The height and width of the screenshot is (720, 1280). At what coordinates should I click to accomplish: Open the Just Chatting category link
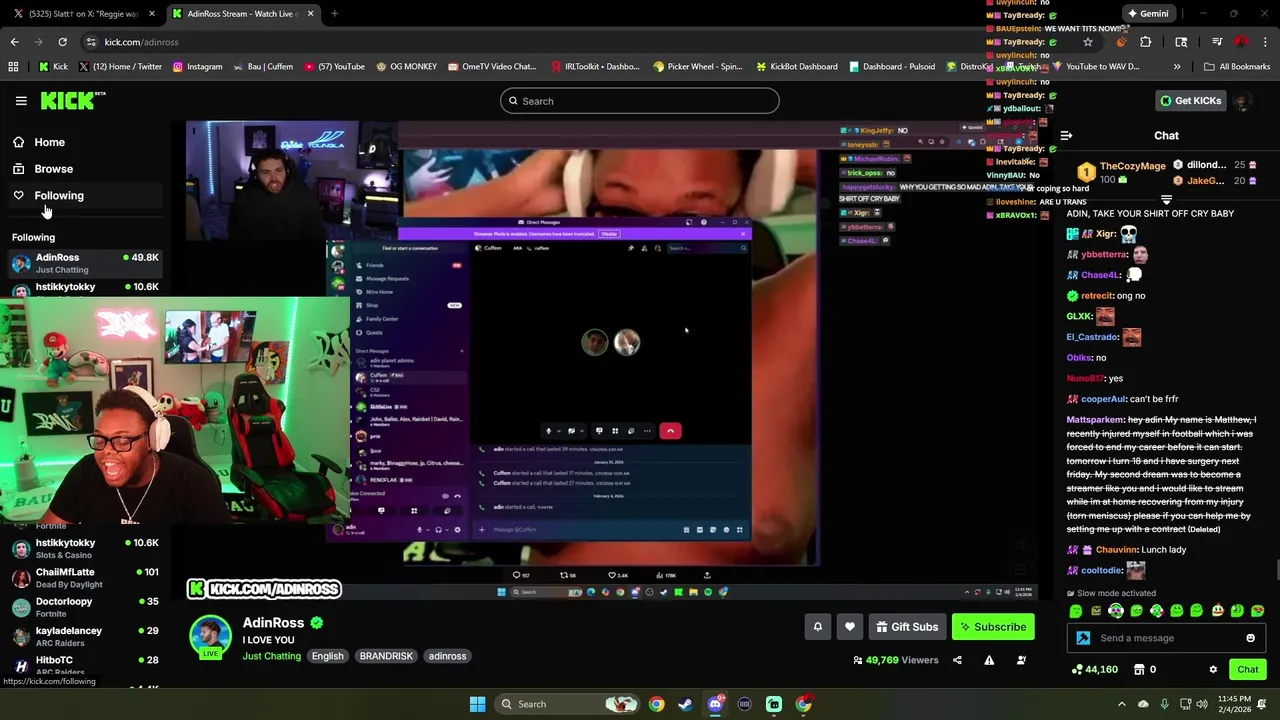[271, 656]
